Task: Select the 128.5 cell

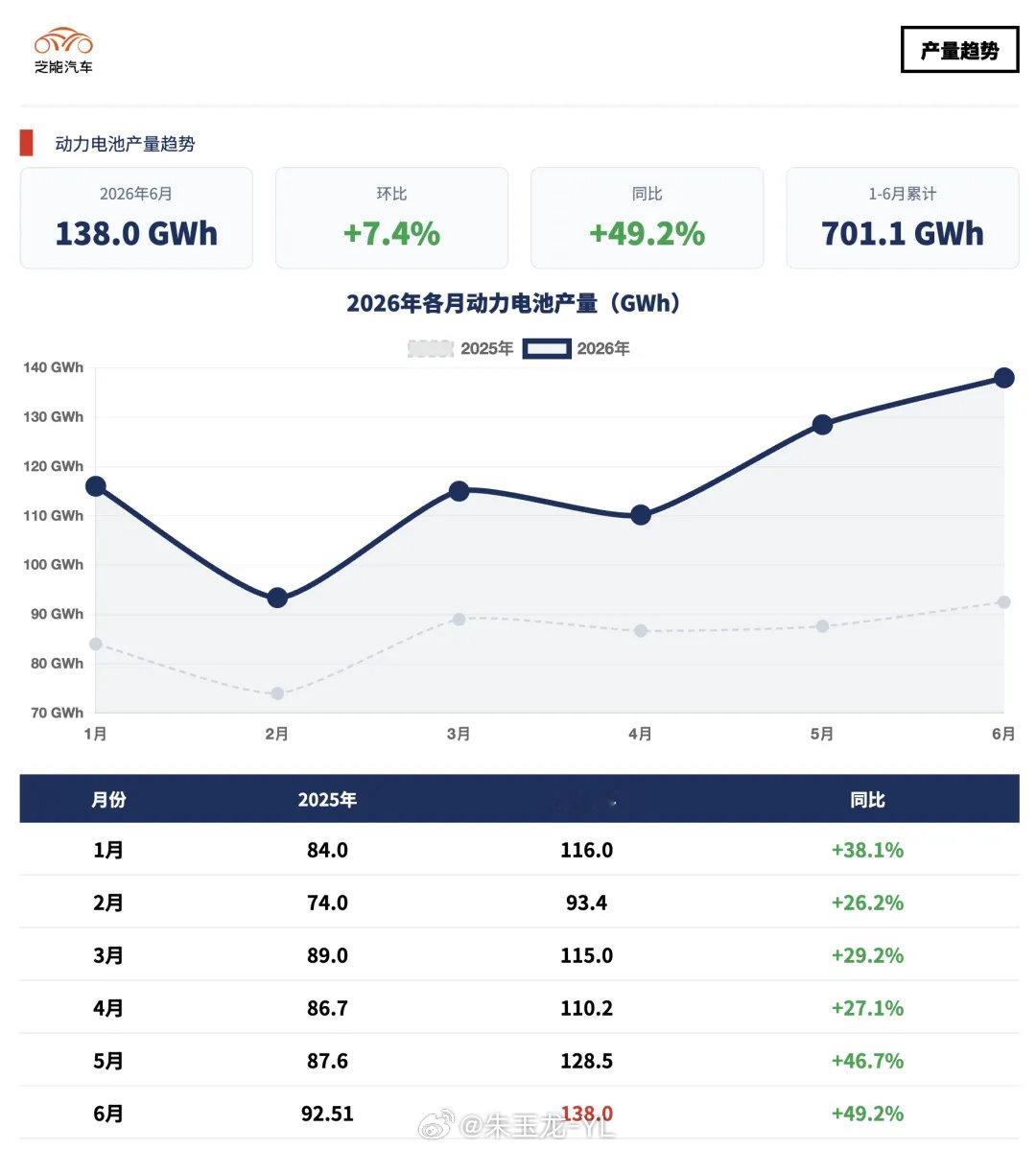Action: [586, 1061]
